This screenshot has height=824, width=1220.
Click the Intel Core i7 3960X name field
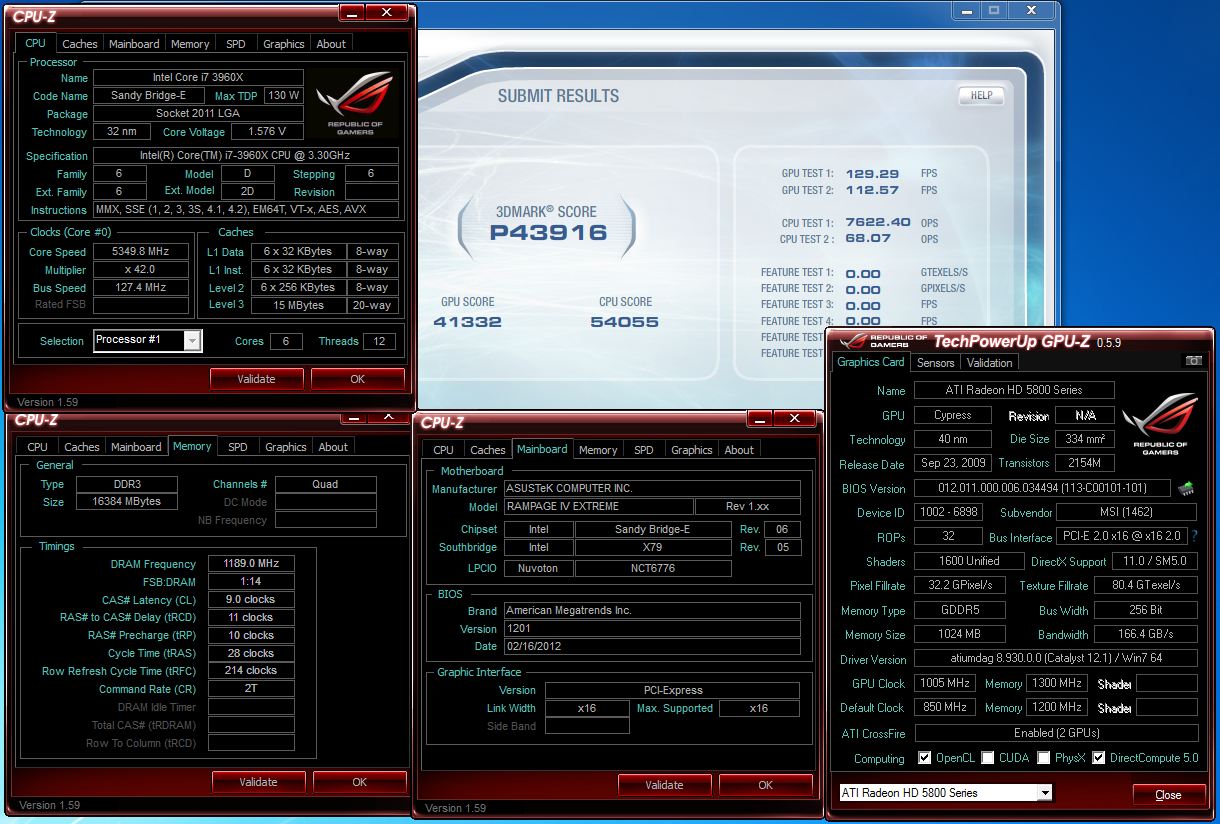(198, 78)
